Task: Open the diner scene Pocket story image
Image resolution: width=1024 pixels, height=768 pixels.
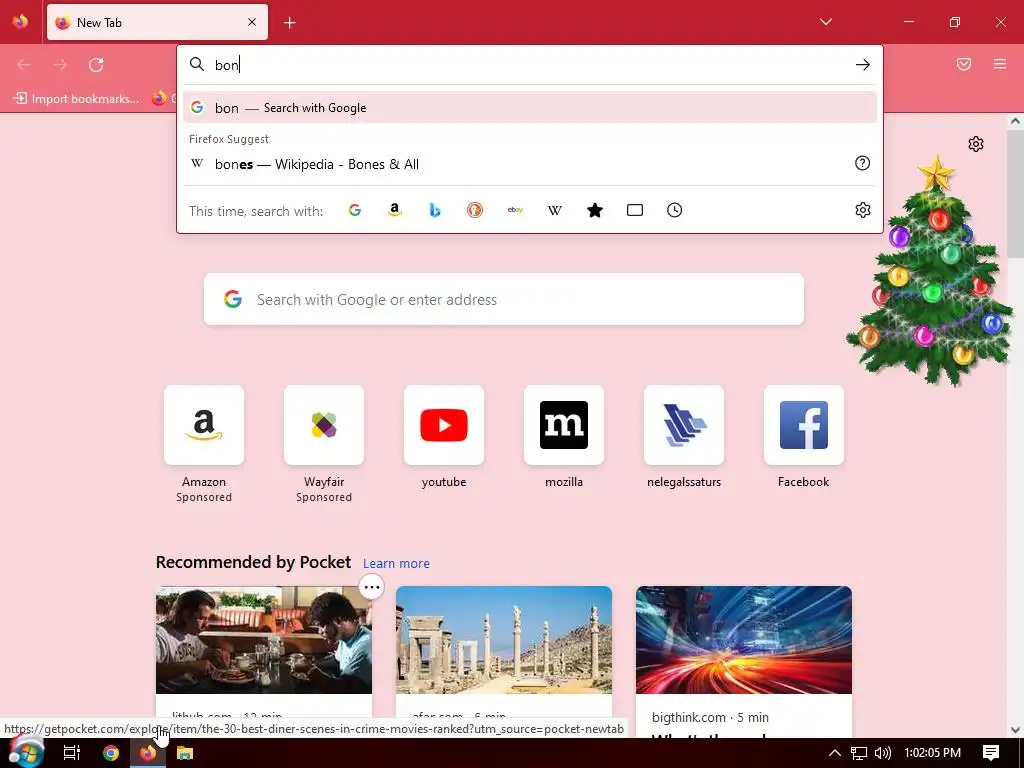Action: [x=264, y=640]
